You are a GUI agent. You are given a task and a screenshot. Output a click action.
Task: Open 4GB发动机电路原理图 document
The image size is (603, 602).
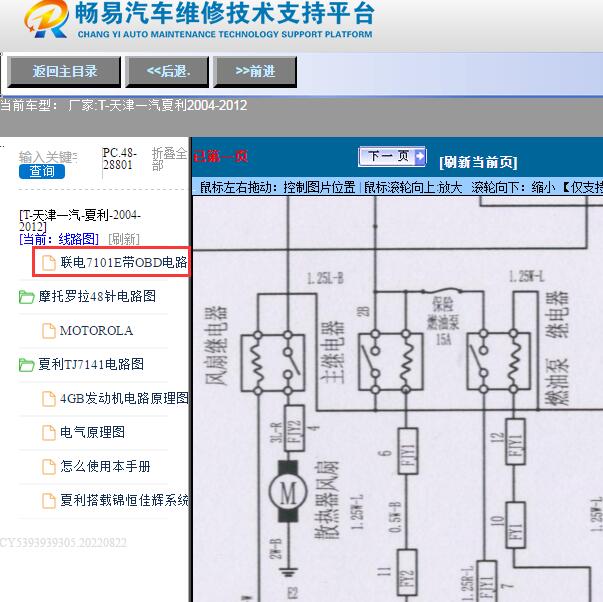click(124, 398)
